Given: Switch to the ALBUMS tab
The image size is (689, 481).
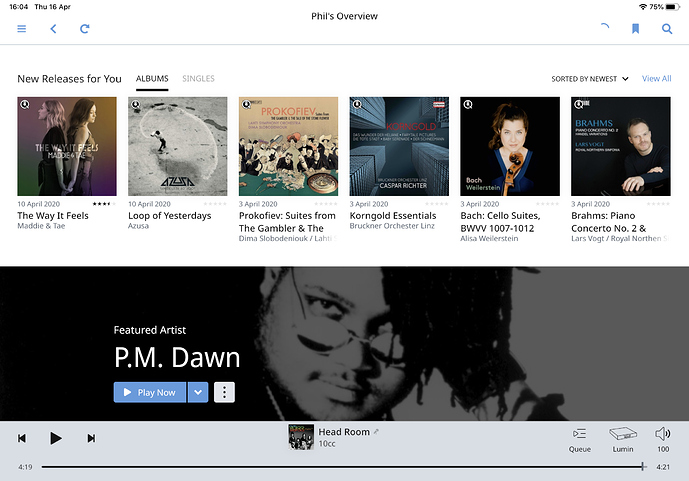Looking at the screenshot, I should [x=152, y=79].
